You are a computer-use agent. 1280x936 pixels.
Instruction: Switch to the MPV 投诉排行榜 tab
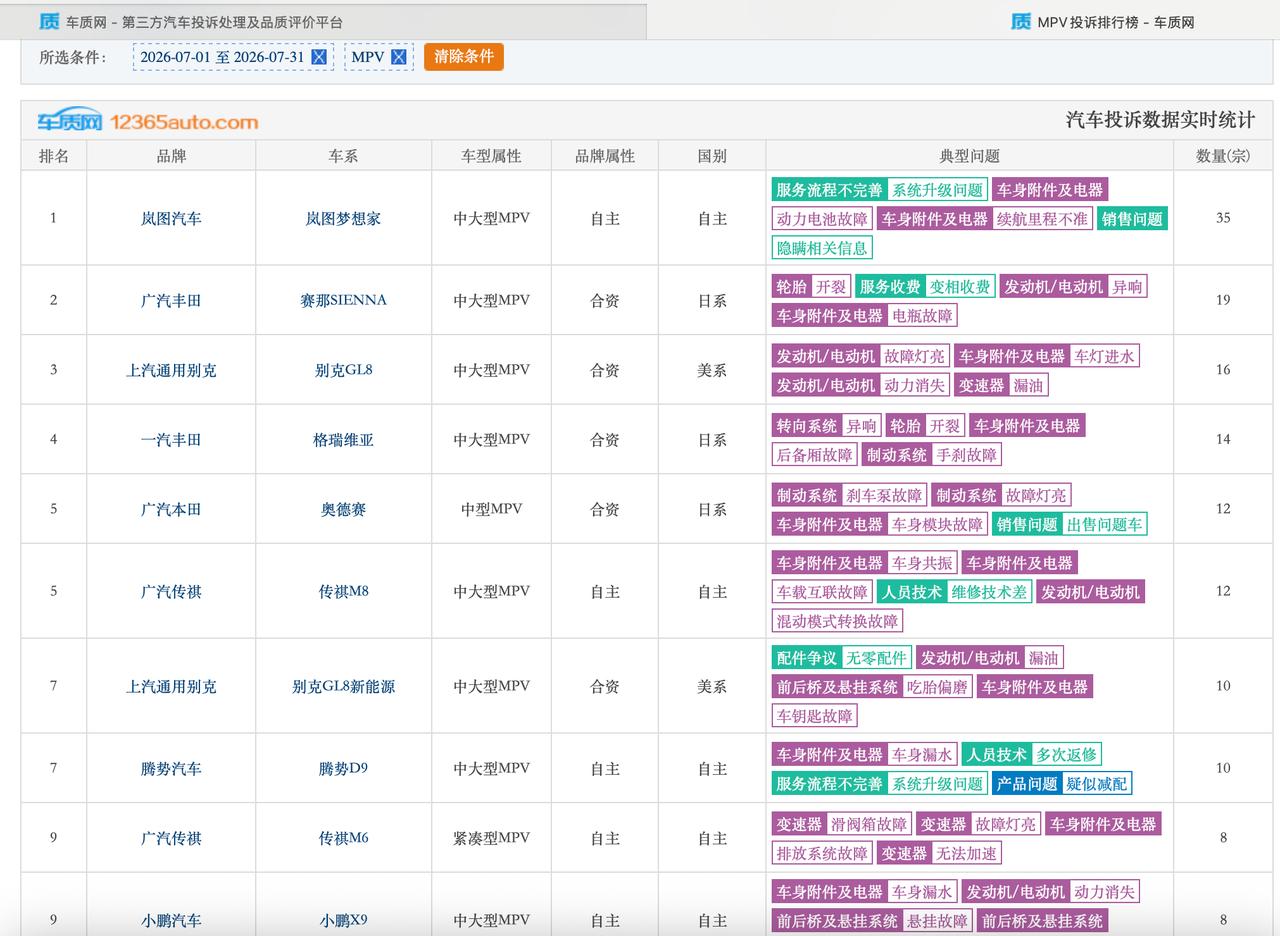coord(1102,22)
